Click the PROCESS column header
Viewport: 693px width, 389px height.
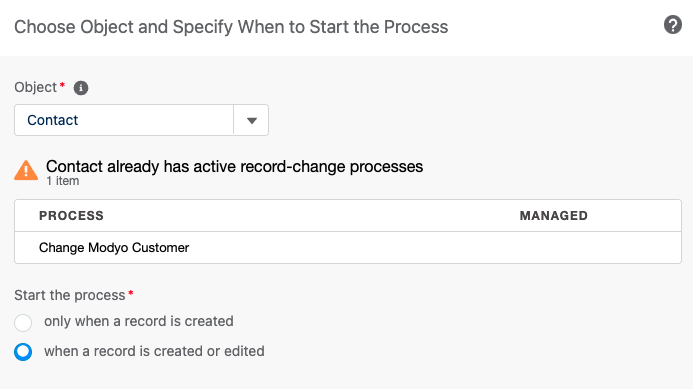click(71, 216)
